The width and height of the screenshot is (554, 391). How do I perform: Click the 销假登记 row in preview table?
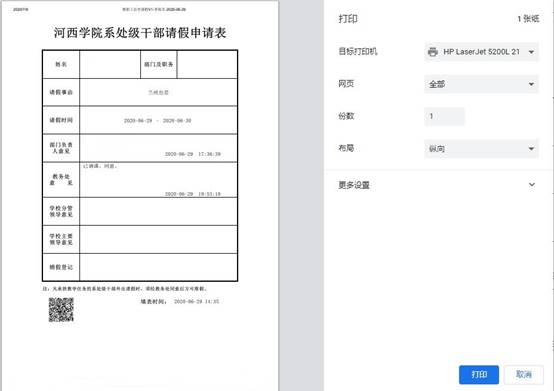pos(140,267)
